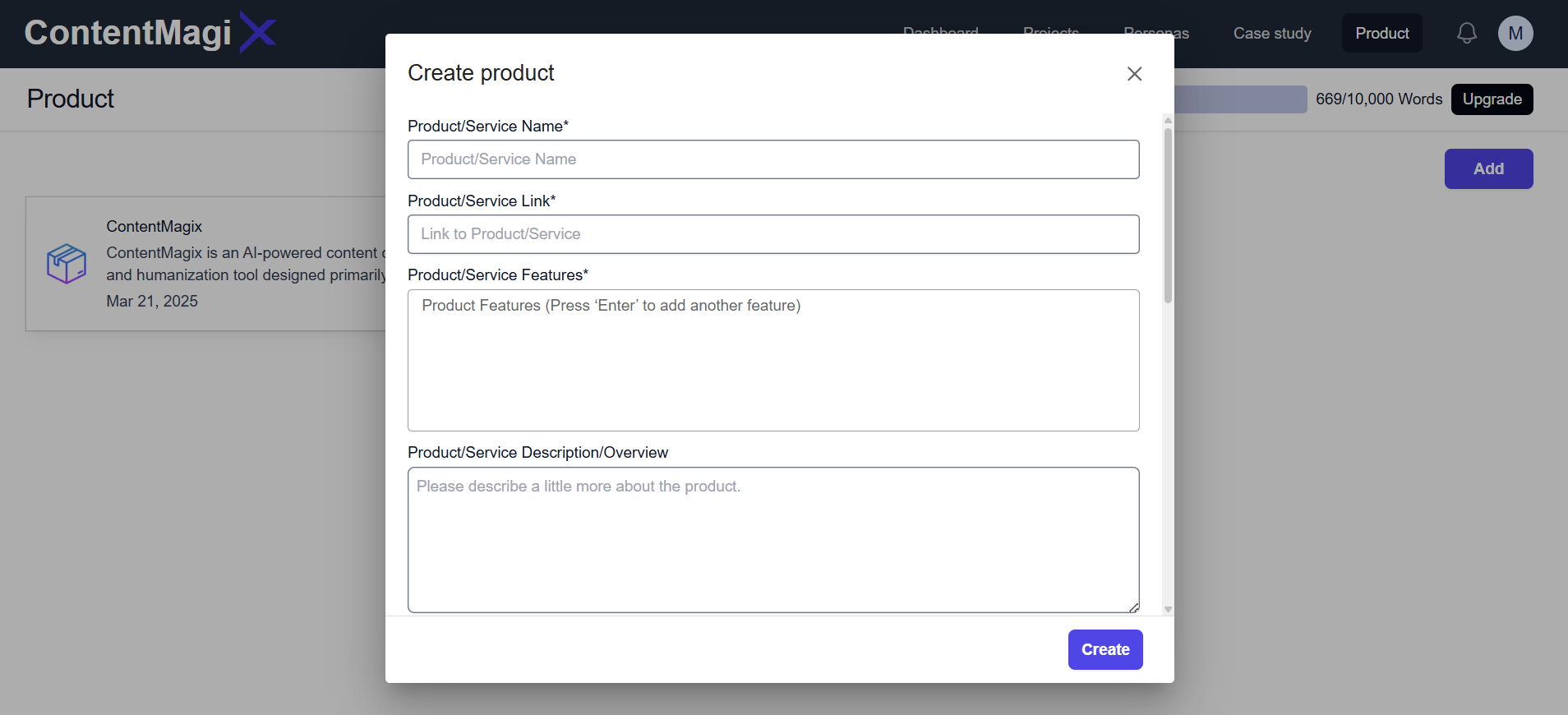Click the ContentMagix product cube icon
1568x715 pixels.
[67, 264]
